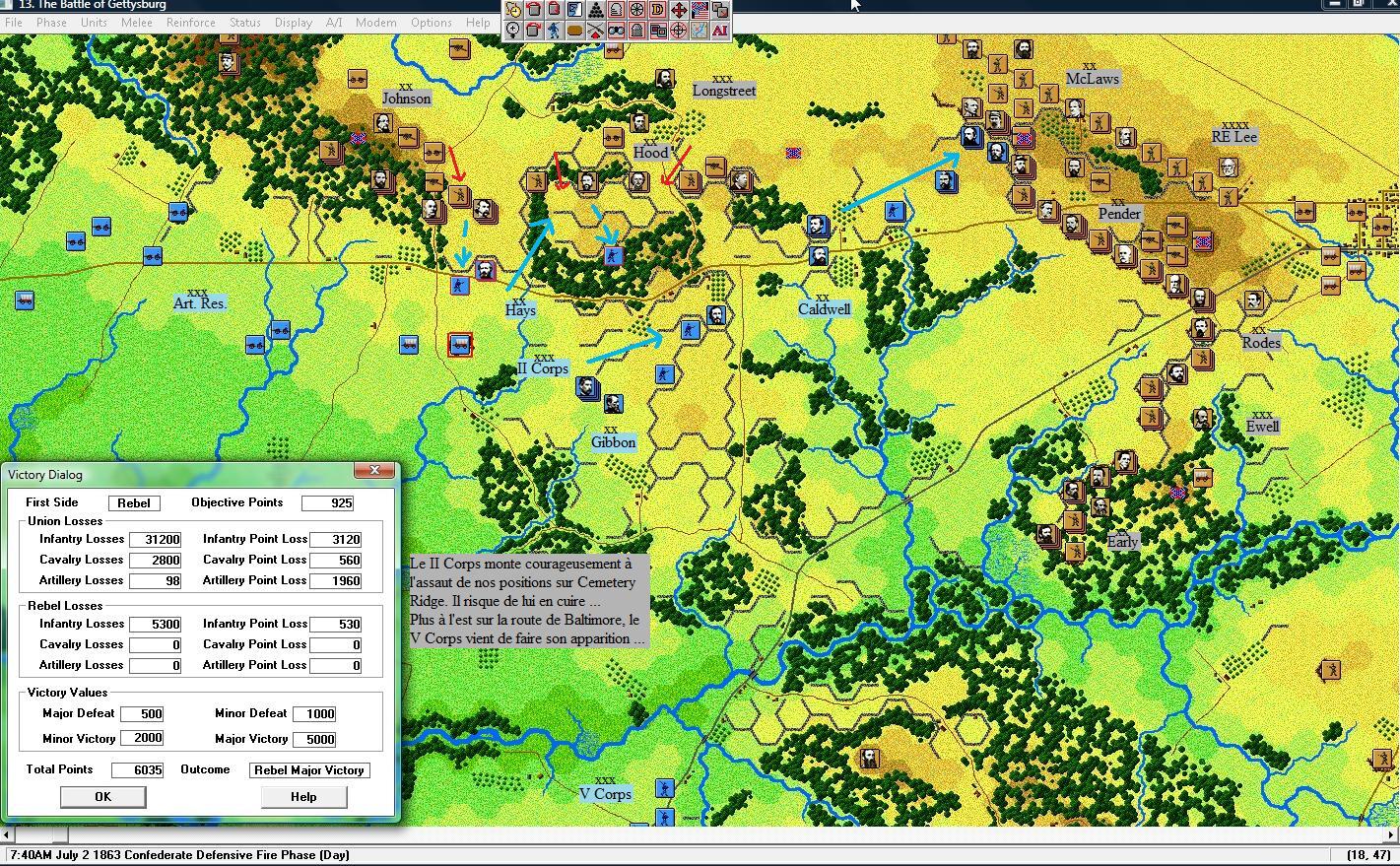Screen dimensions: 1400x866
Task: Click the Gibbon division label
Action: click(613, 442)
